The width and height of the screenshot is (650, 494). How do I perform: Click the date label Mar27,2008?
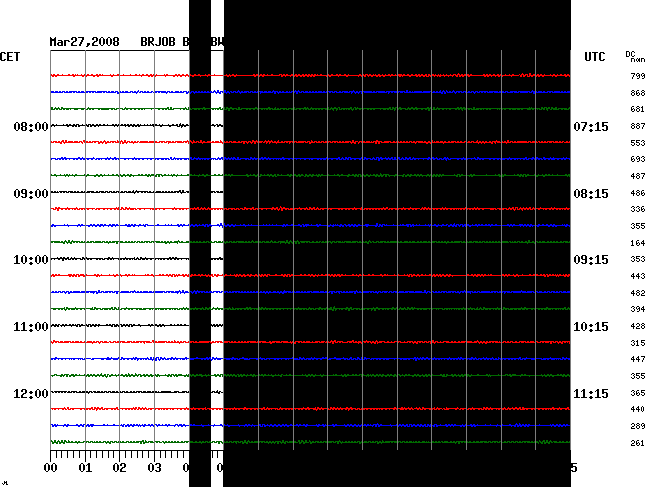coord(85,42)
